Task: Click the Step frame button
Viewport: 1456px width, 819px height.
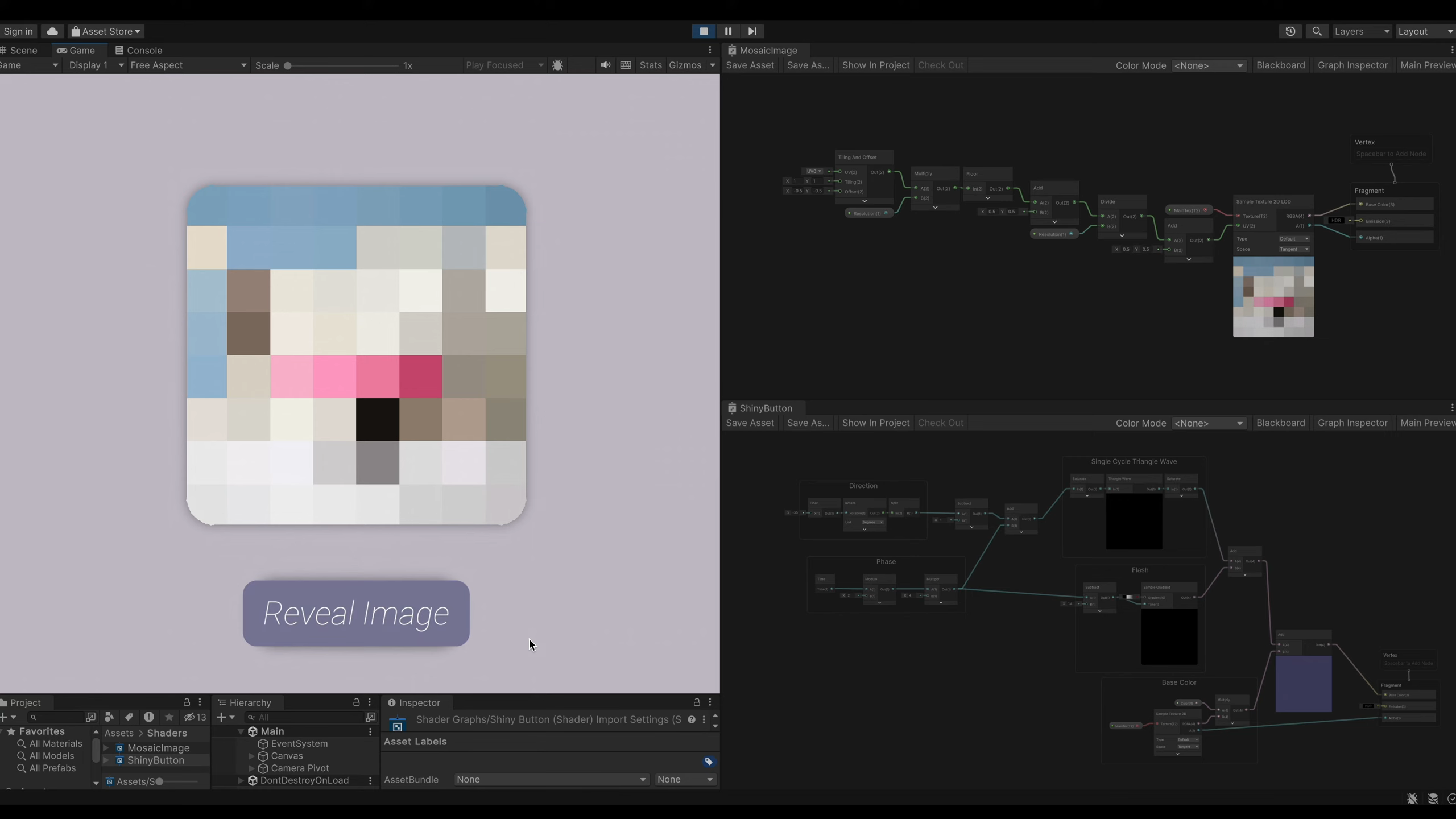Action: [752, 31]
